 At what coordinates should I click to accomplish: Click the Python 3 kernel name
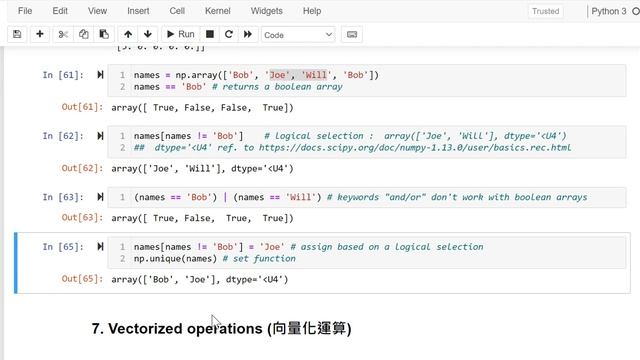[x=609, y=11]
